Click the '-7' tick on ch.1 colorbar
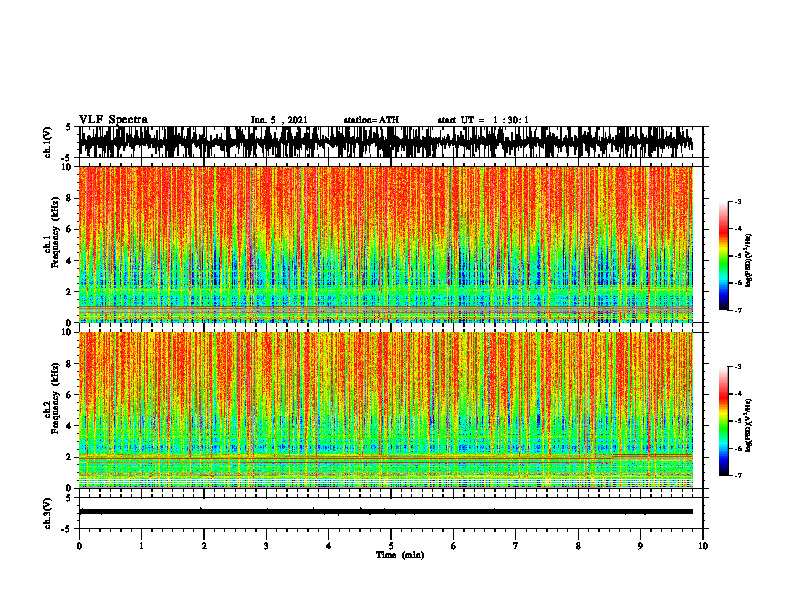The width and height of the screenshot is (792, 612). (x=738, y=310)
